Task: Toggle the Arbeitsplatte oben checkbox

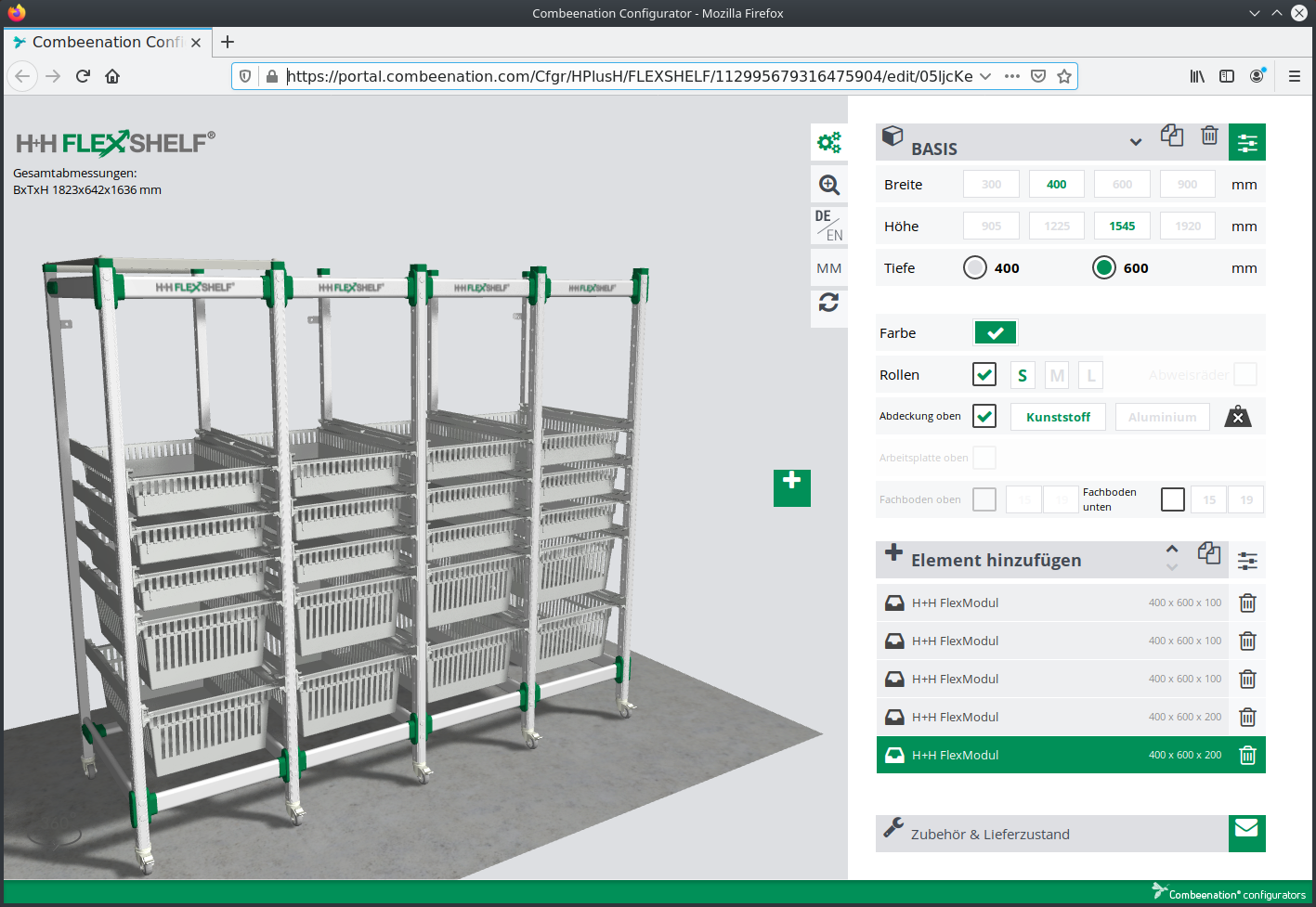Action: click(984, 458)
